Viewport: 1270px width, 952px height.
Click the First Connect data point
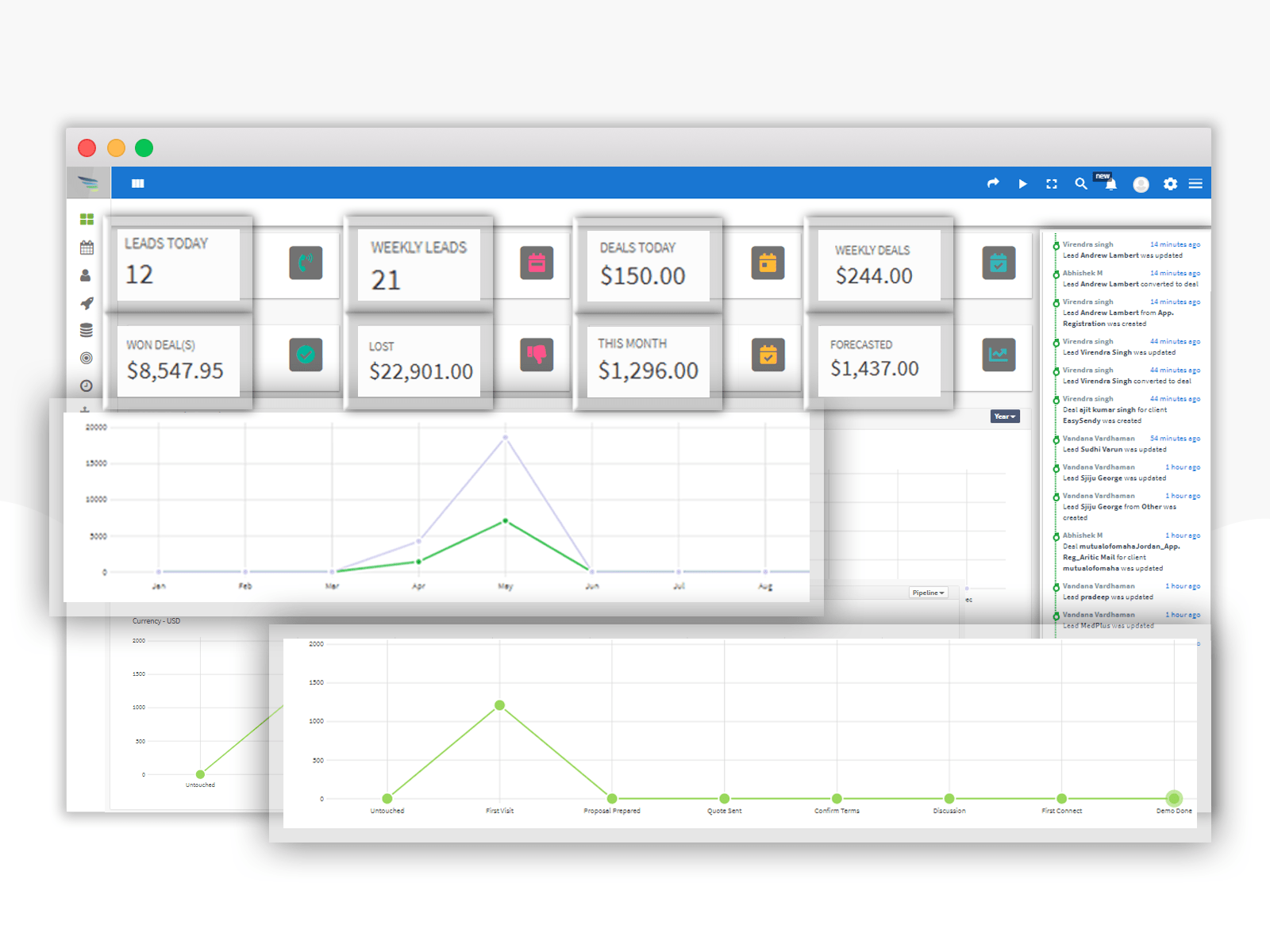click(1062, 798)
